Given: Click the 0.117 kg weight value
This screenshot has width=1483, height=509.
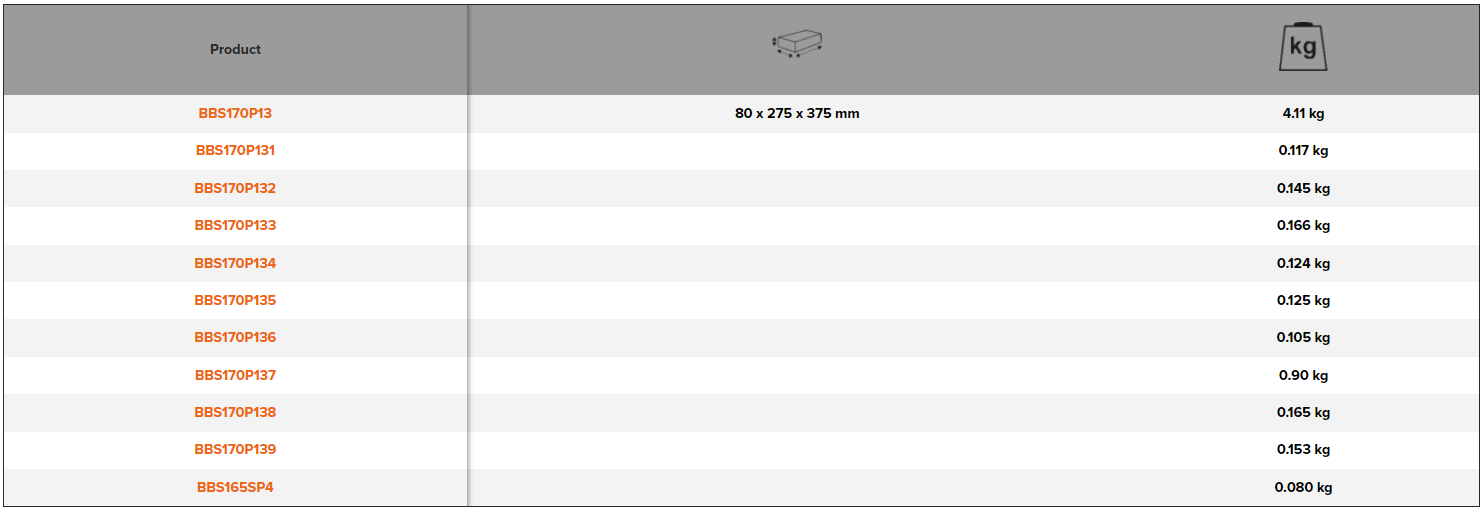Looking at the screenshot, I should coord(1303,151).
